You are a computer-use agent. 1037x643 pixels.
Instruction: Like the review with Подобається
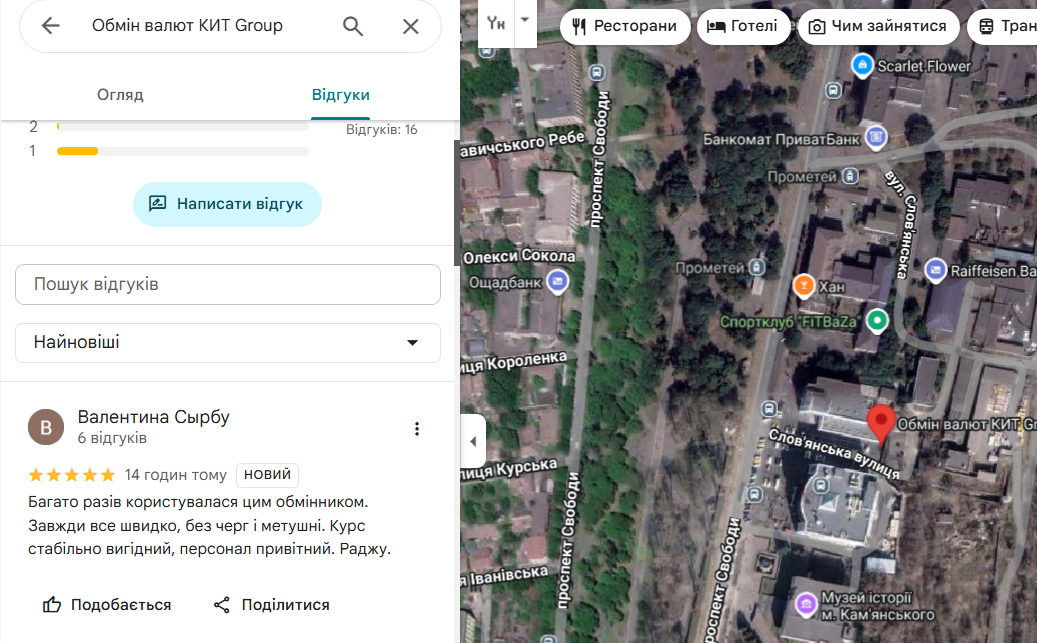(107, 605)
